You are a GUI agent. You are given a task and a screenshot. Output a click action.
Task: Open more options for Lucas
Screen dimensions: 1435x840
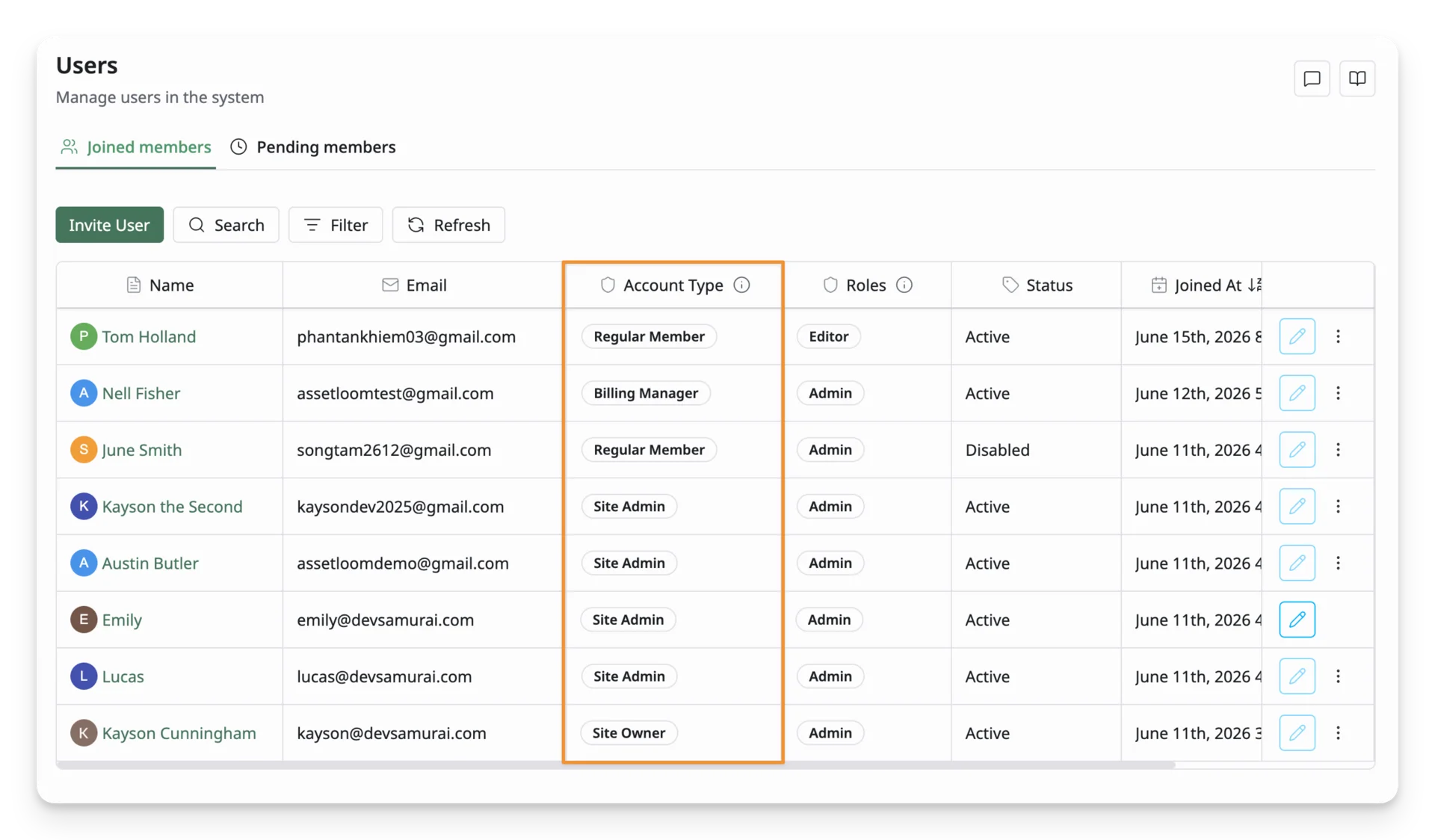coord(1338,676)
